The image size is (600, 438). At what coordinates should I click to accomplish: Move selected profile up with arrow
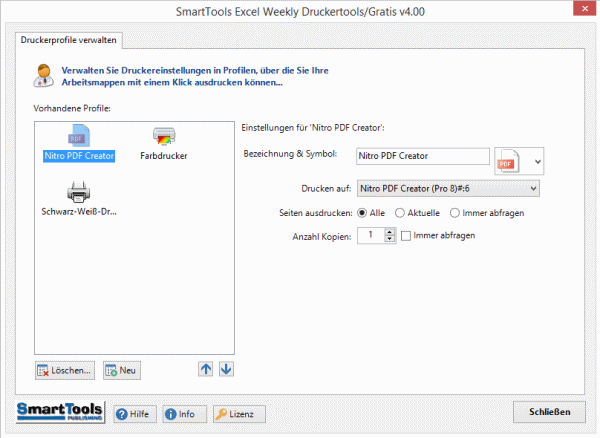[x=205, y=369]
